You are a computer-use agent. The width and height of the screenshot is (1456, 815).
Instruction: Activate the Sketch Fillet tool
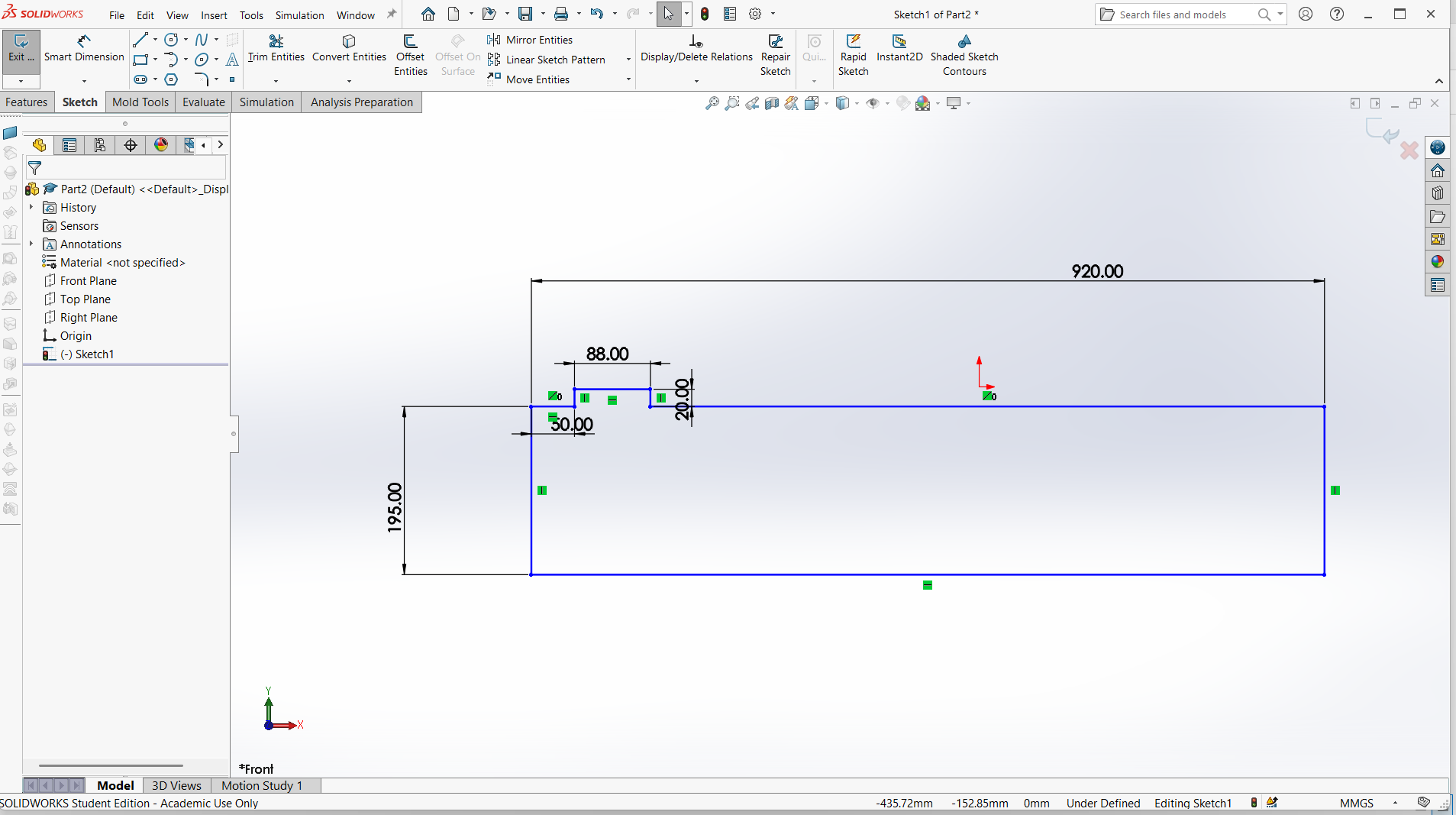coord(202,79)
